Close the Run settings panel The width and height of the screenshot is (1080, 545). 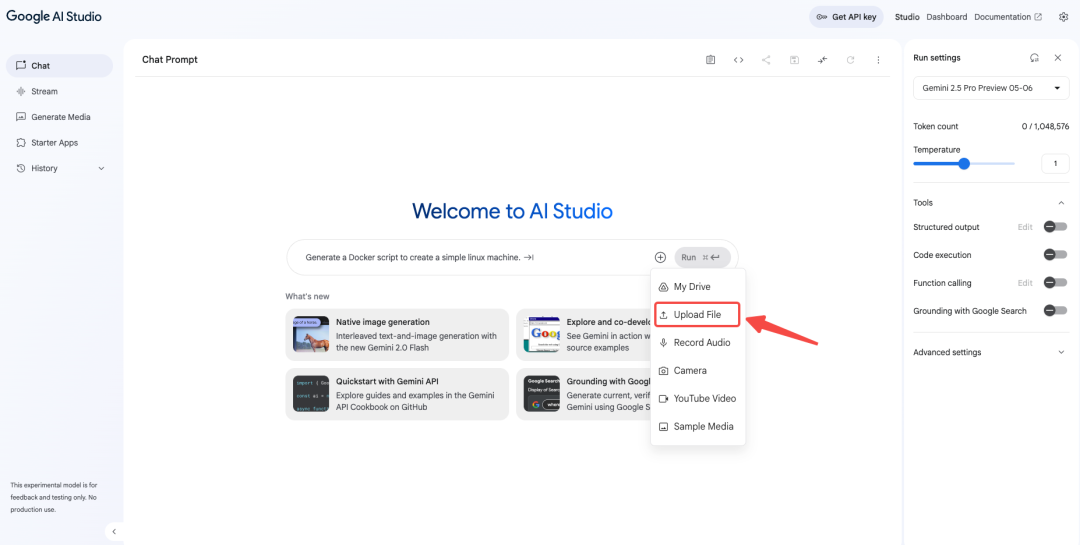[x=1058, y=58]
